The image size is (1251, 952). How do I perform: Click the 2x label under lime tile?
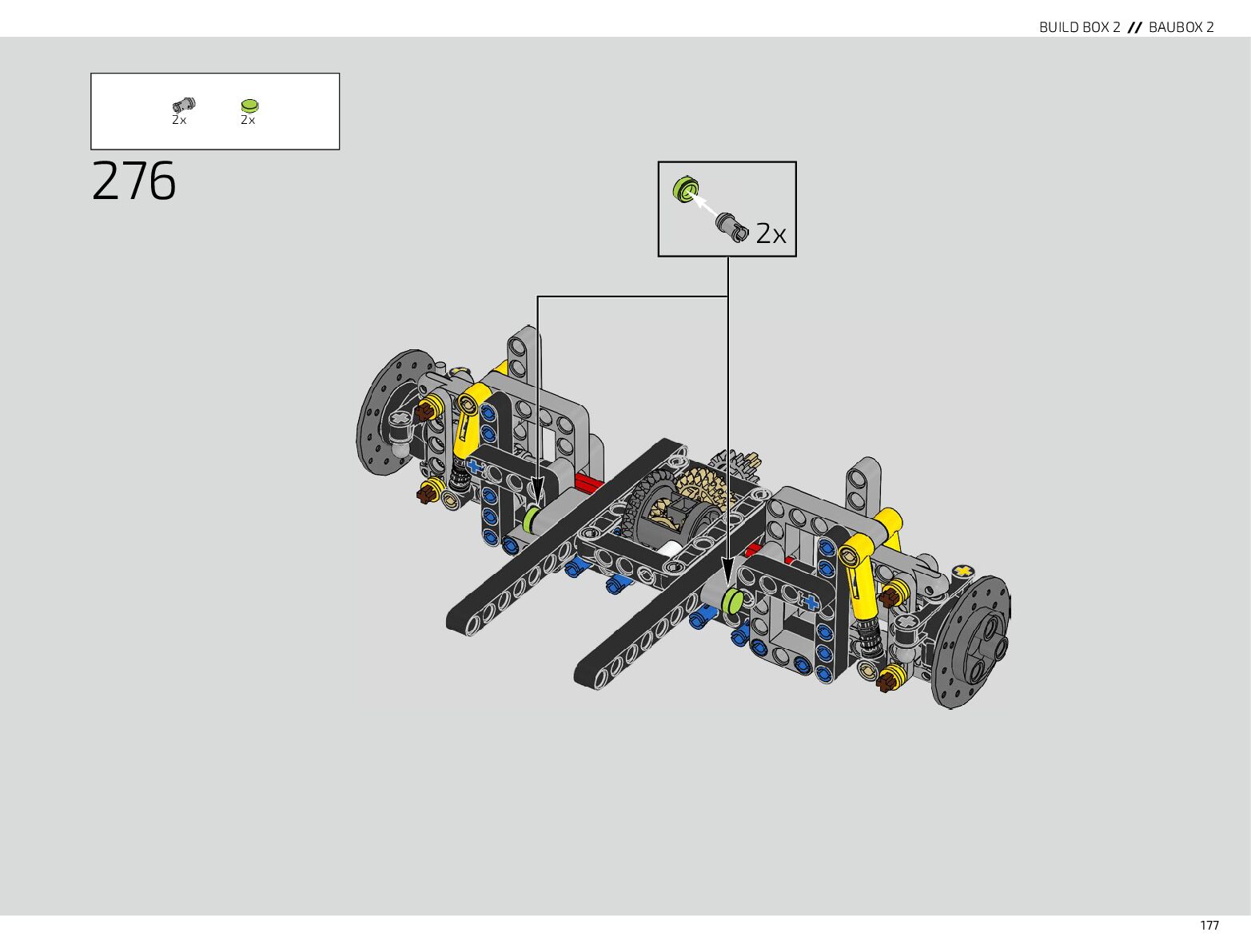pos(248,120)
